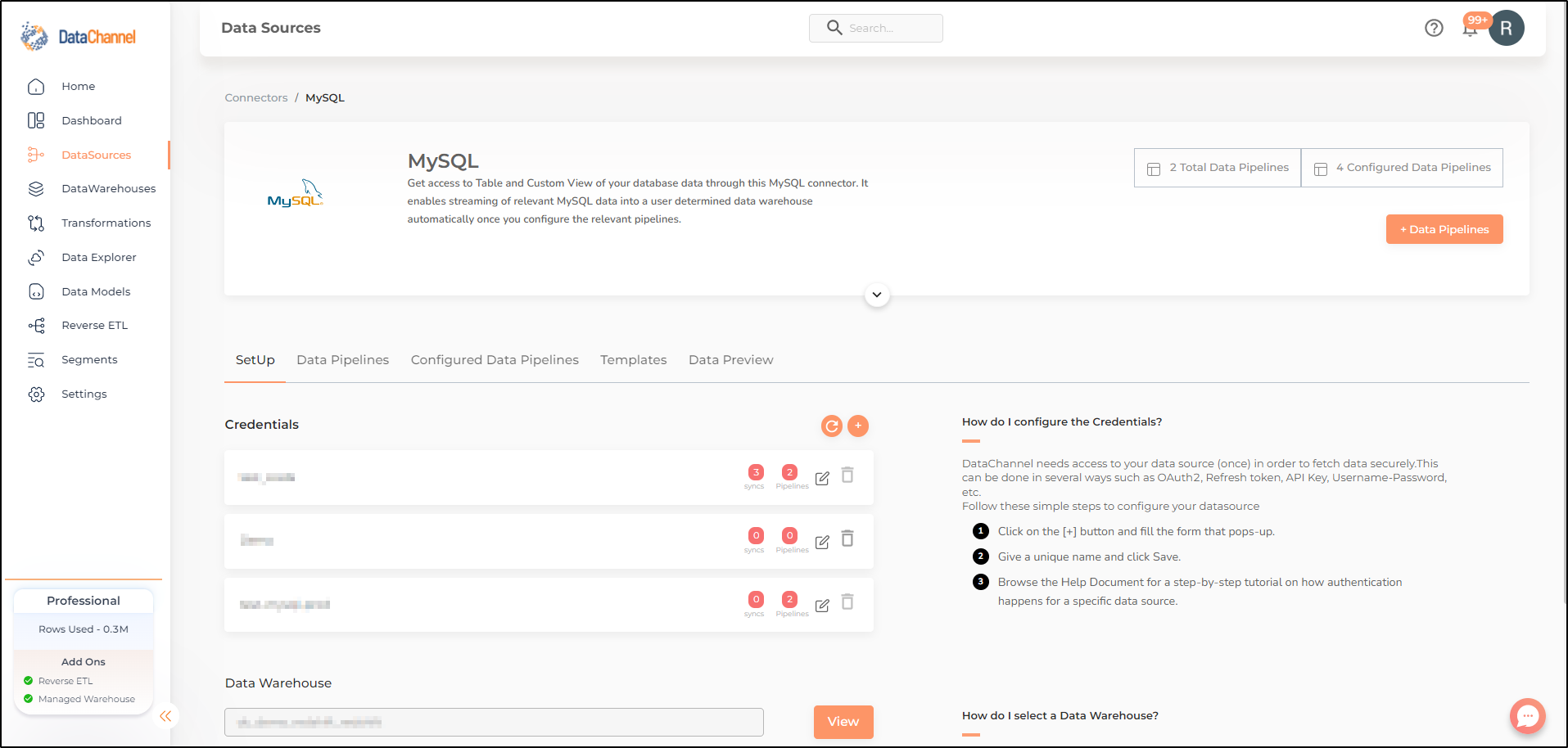Add a new credential with plus button

pyautogui.click(x=858, y=426)
